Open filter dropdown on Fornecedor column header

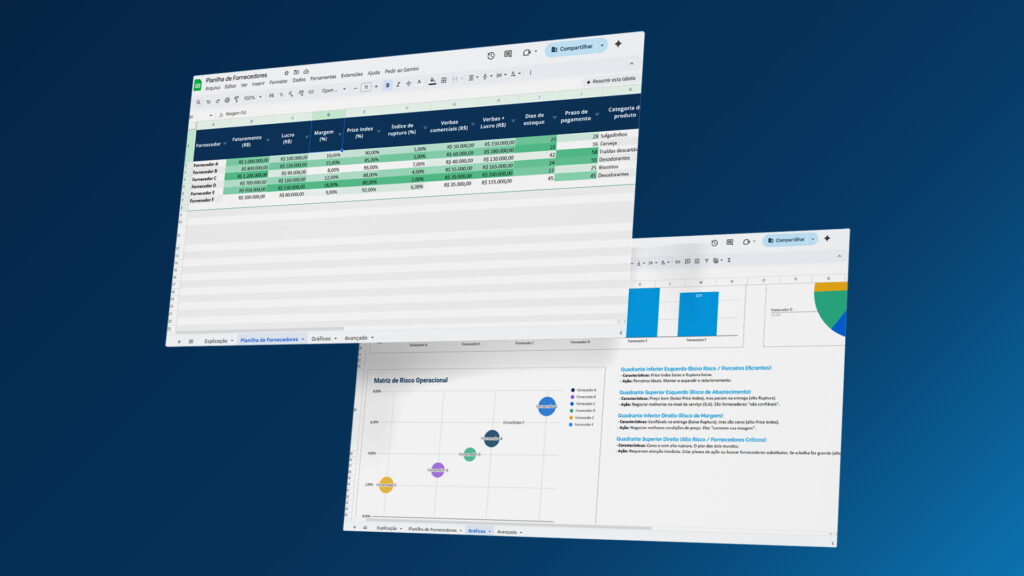pos(225,142)
